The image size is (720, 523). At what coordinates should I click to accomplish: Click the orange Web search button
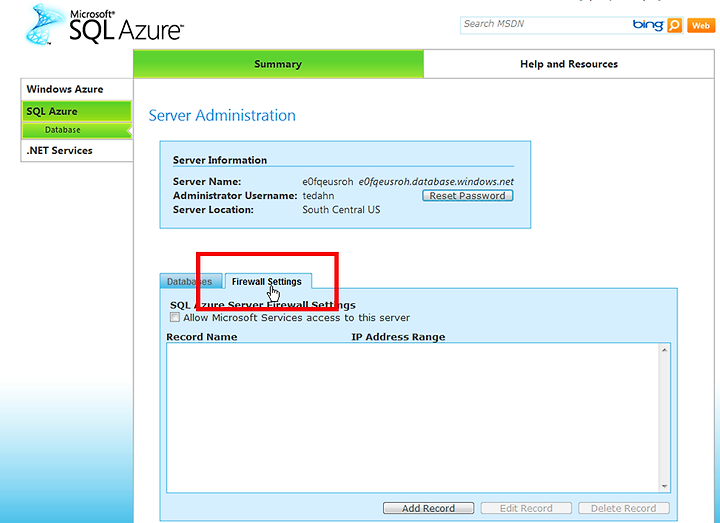[701, 26]
